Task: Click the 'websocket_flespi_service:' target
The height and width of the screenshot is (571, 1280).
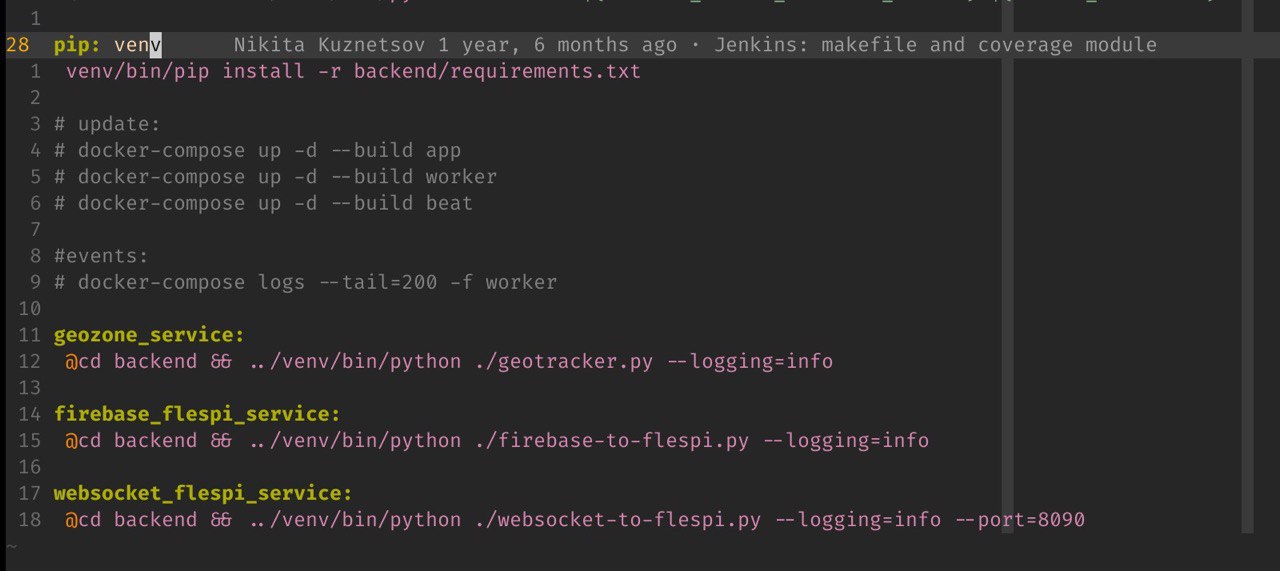Action: click(x=203, y=493)
